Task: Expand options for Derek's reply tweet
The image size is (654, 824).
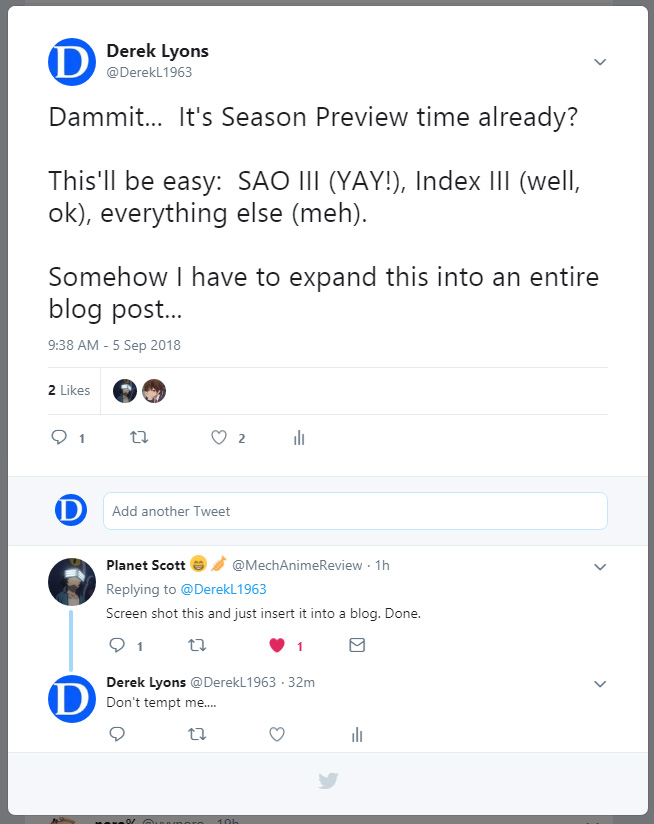Action: pyautogui.click(x=600, y=683)
